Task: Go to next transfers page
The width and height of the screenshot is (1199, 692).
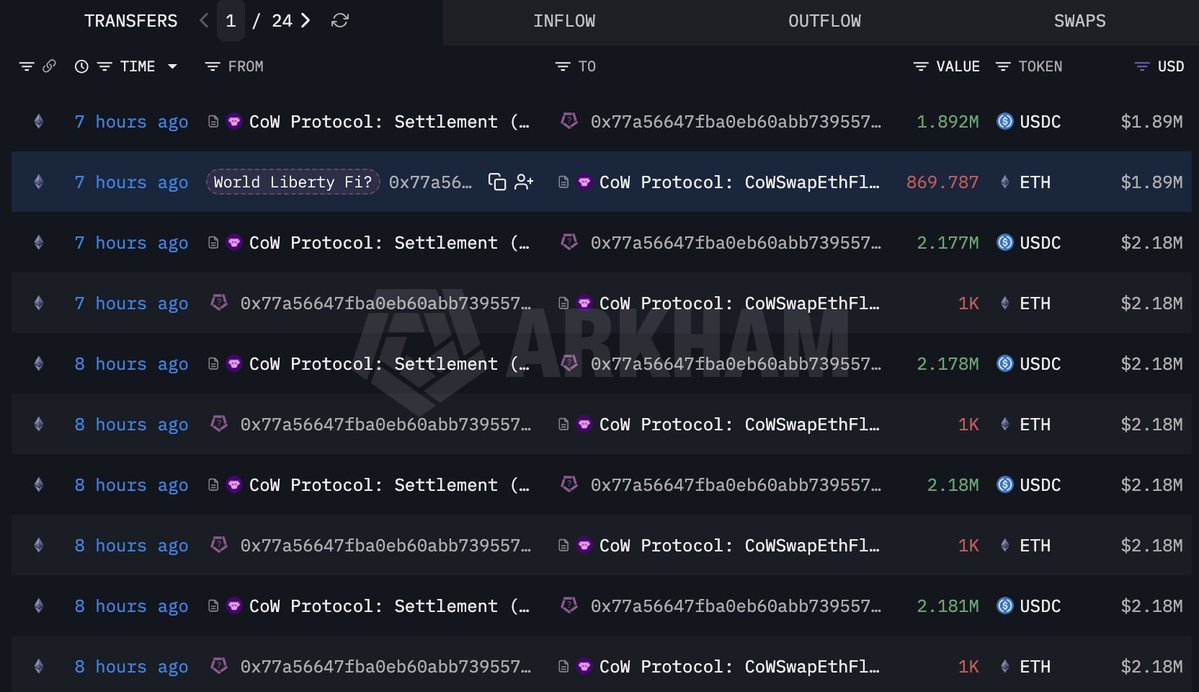Action: tap(305, 21)
